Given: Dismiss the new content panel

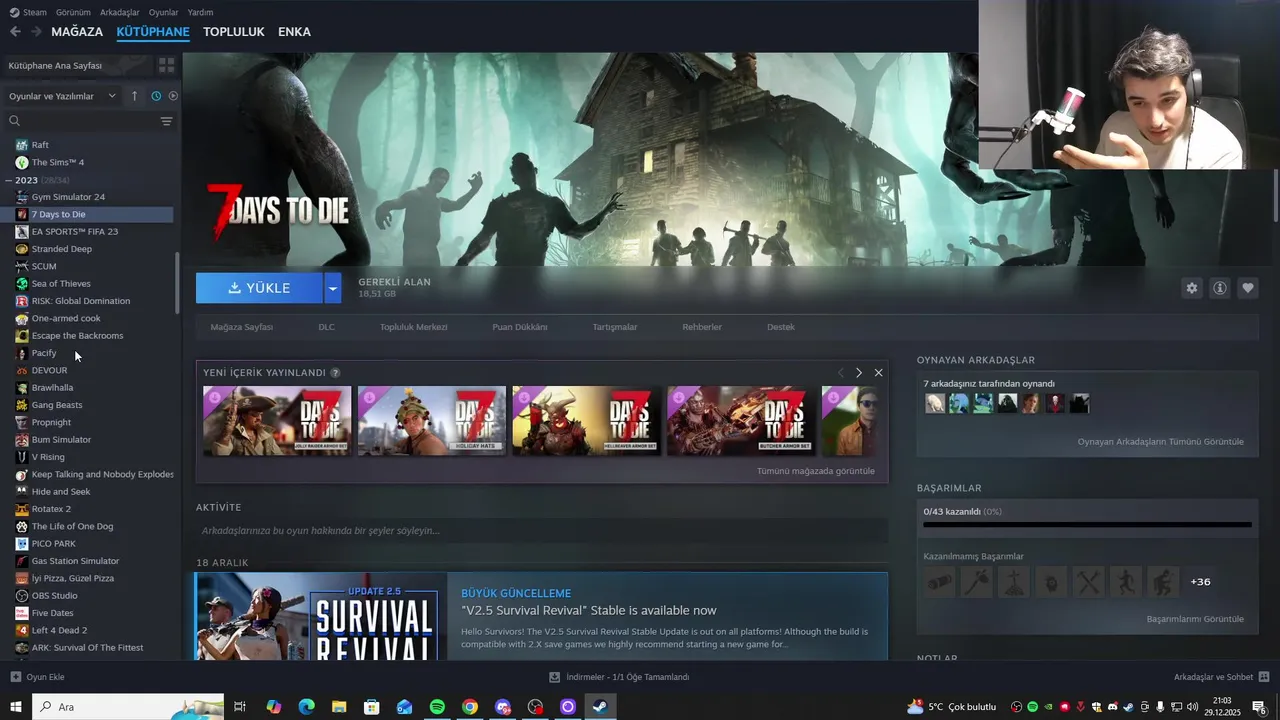Looking at the screenshot, I should [x=878, y=373].
